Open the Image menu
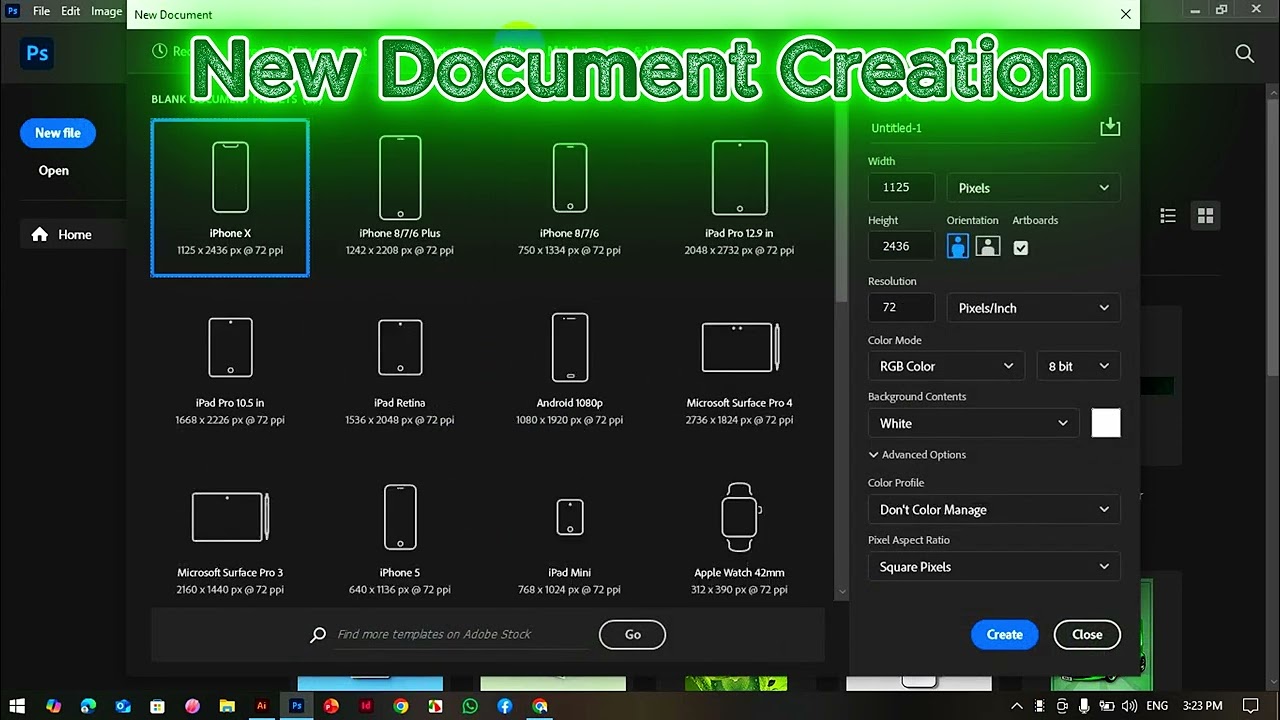 click(x=106, y=11)
